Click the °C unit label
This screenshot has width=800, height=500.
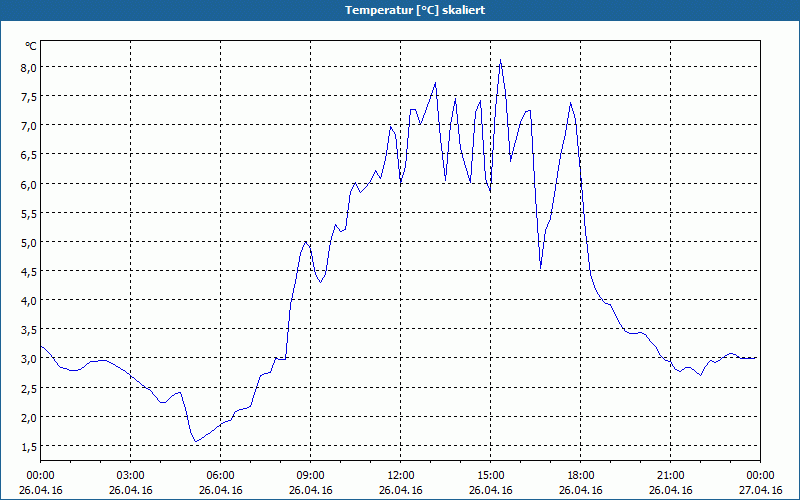coord(31,46)
